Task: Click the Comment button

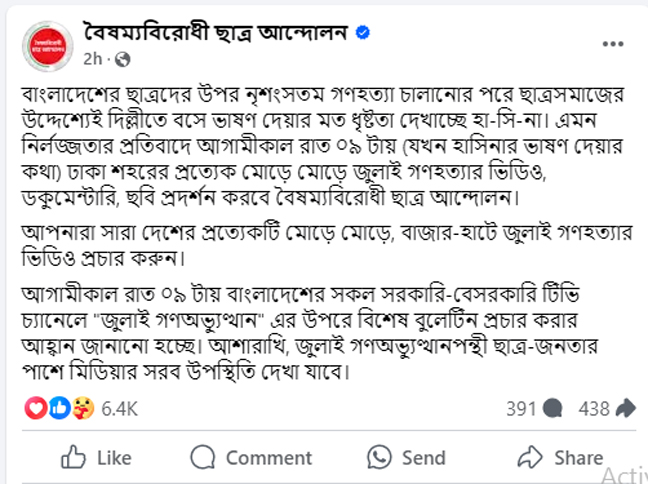Action: click(251, 458)
